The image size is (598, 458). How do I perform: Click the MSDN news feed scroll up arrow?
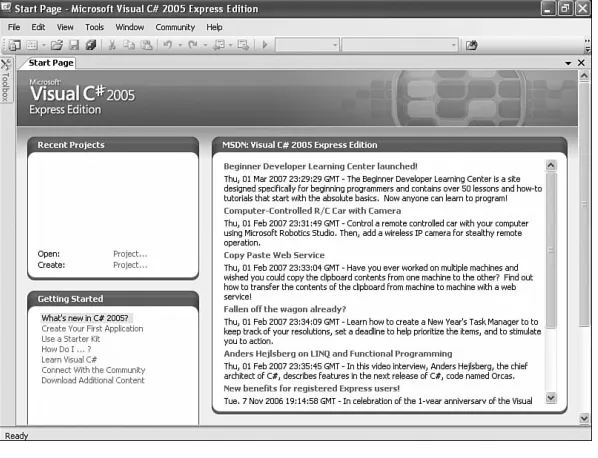pos(551,165)
